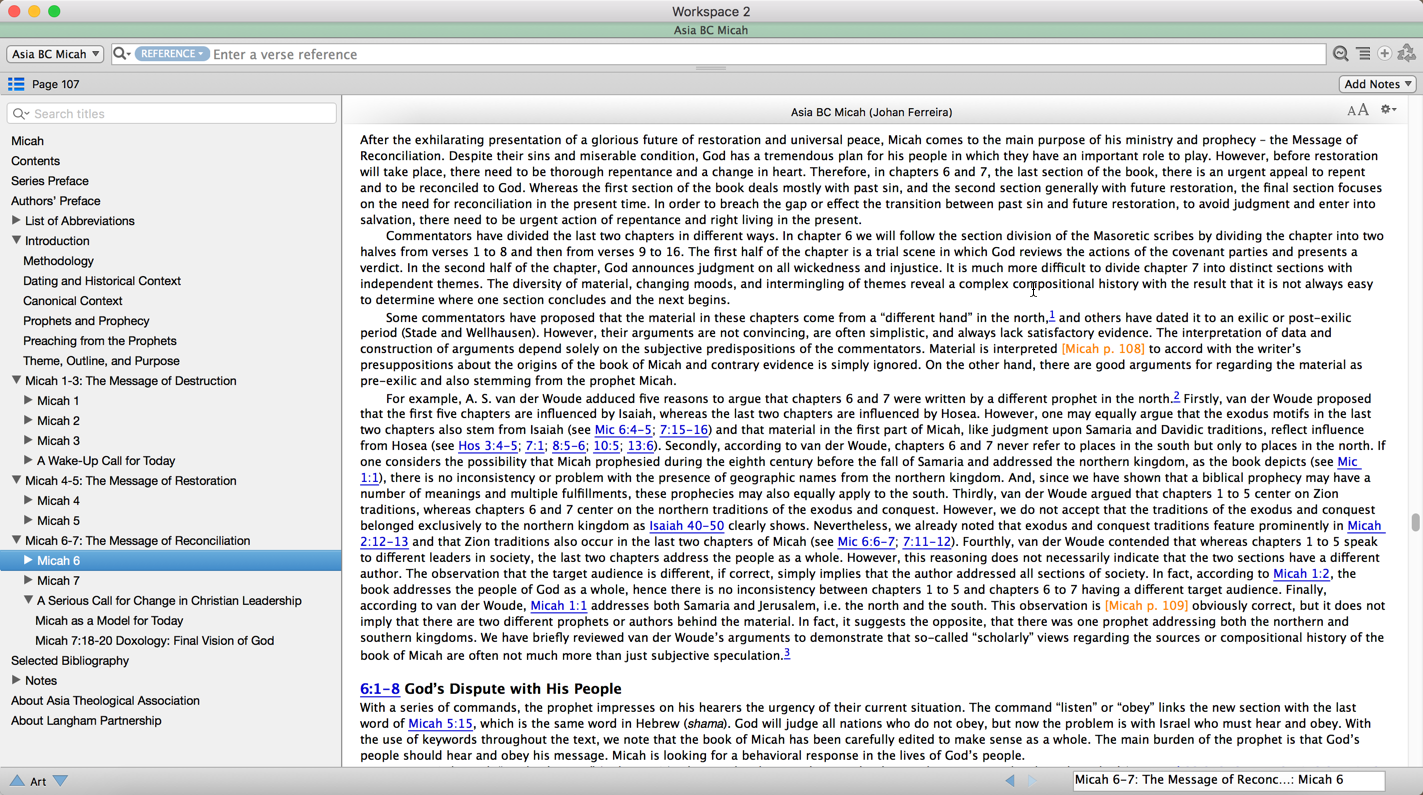
Task: Click the magnifier icon in Search titles
Action: click(21, 114)
